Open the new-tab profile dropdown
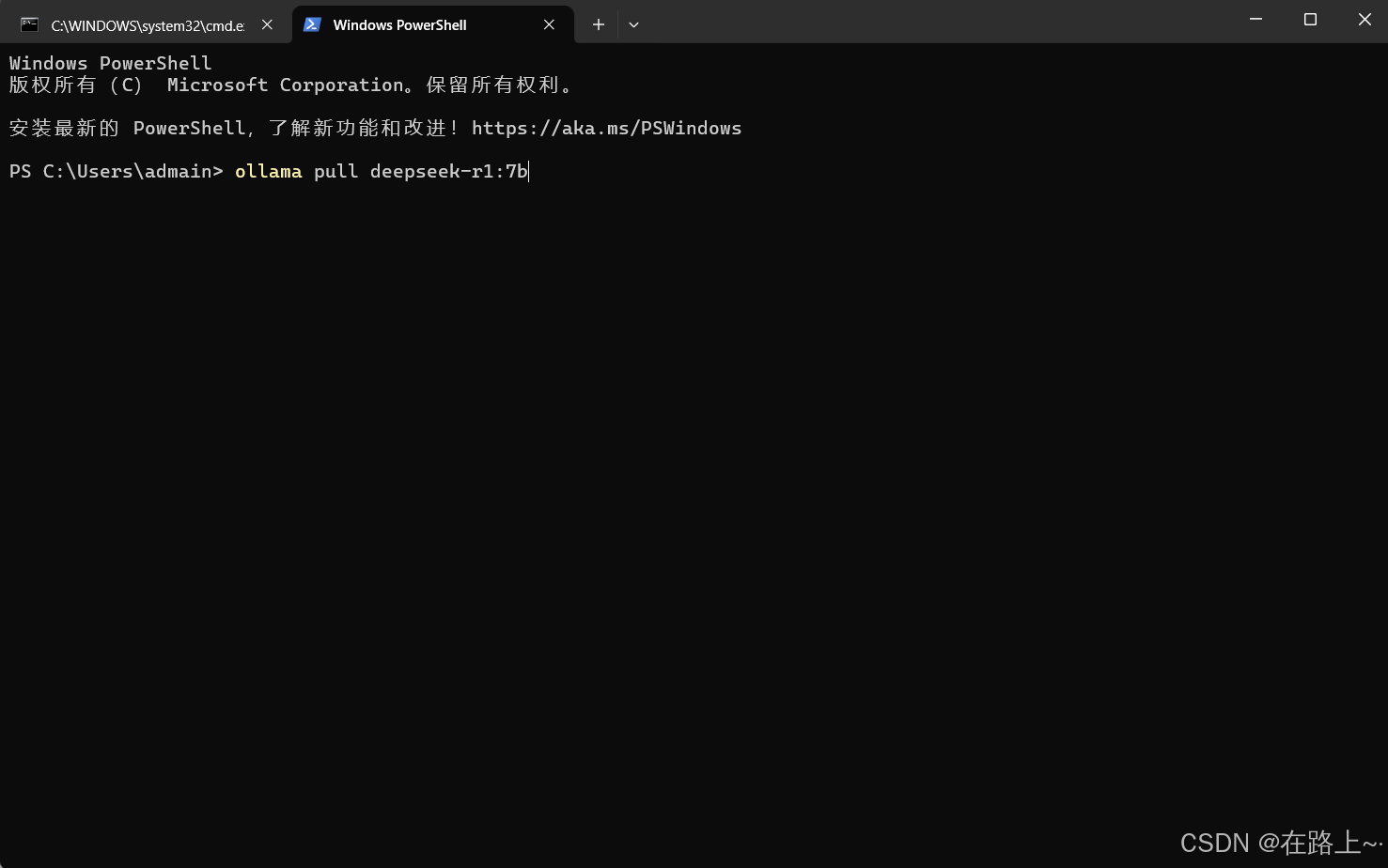1388x868 pixels. tap(634, 25)
